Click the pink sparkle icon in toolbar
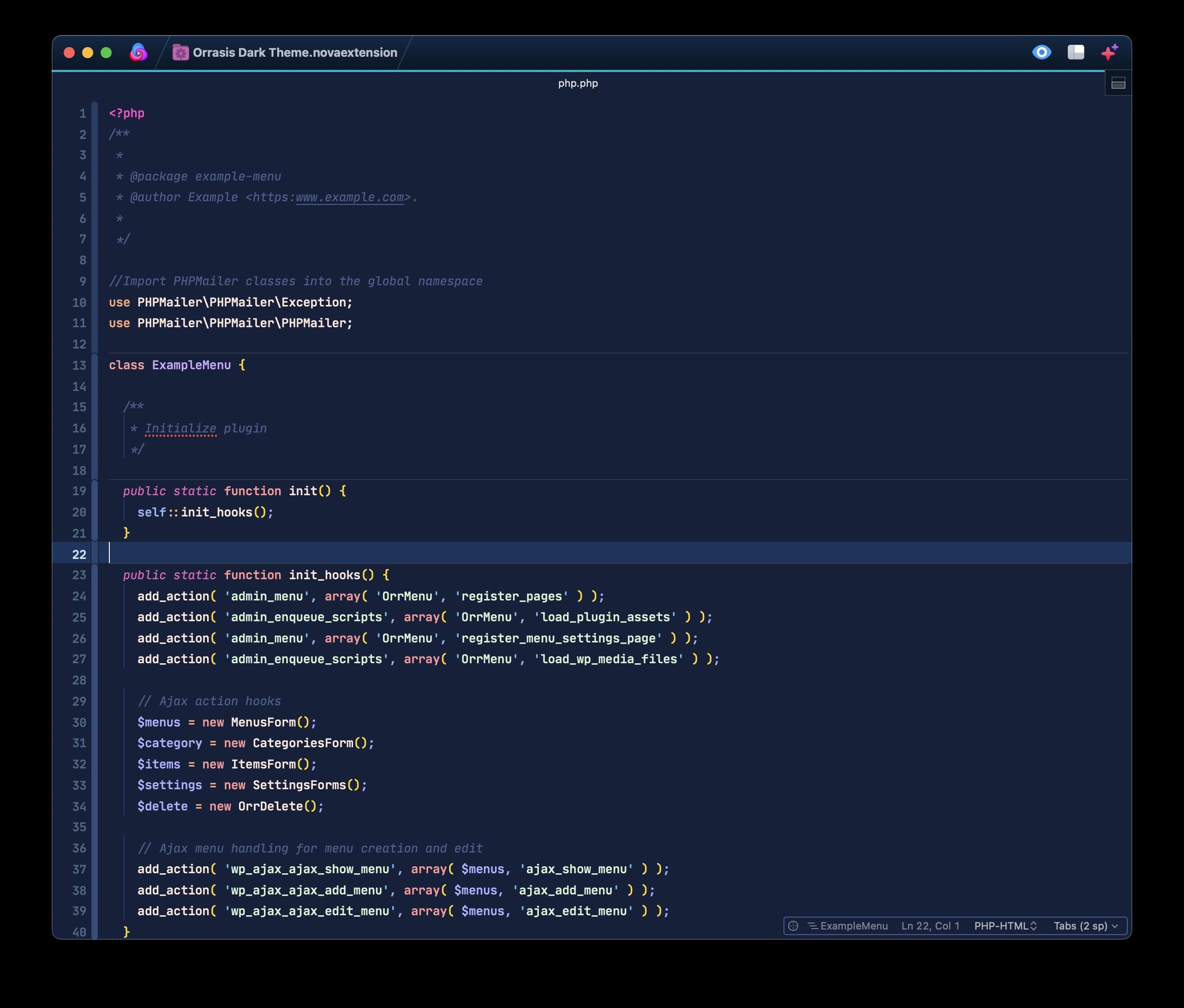Viewport: 1184px width, 1008px height. pos(1109,53)
